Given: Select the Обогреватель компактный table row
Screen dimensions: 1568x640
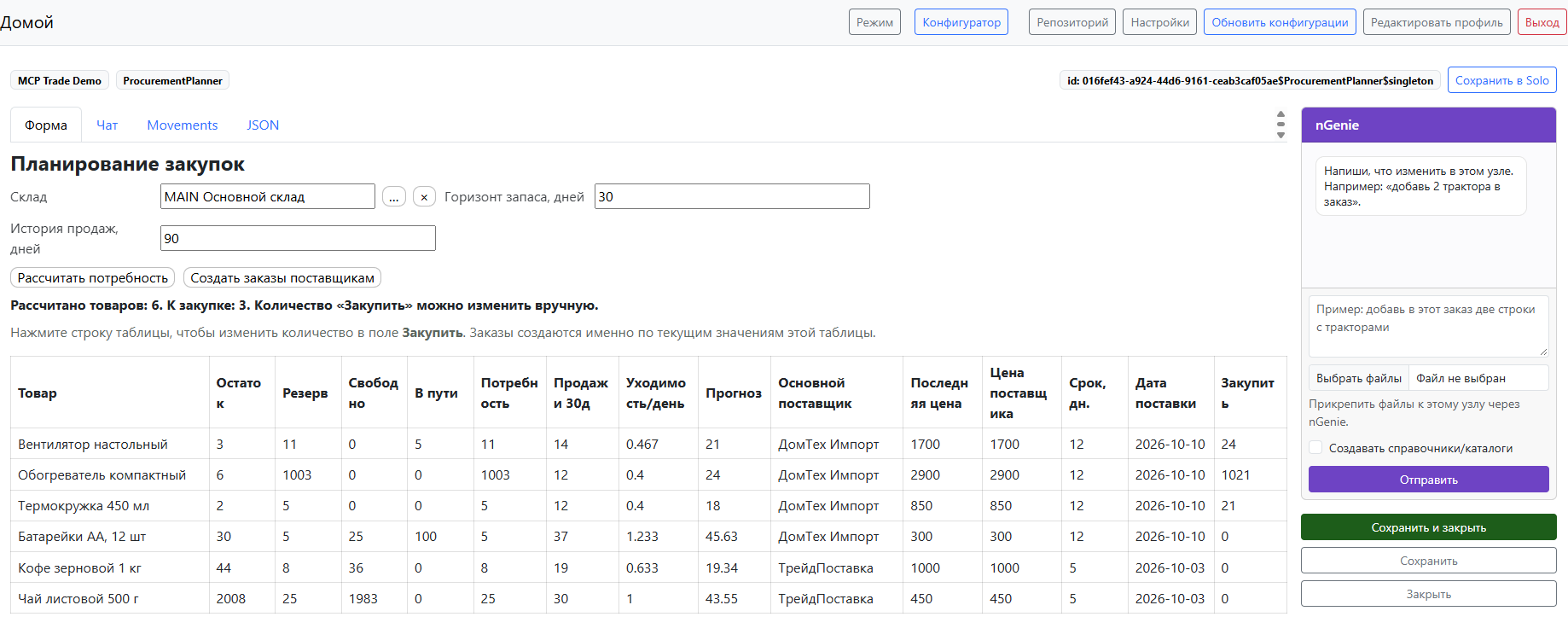Looking at the screenshot, I should 648,474.
